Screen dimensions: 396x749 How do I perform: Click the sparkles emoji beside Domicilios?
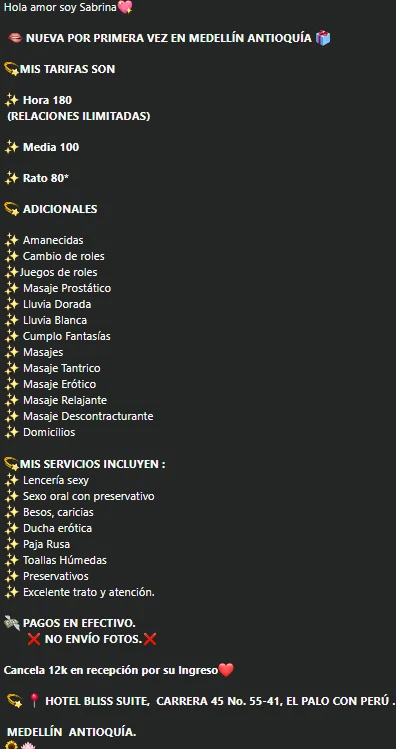tap(11, 432)
